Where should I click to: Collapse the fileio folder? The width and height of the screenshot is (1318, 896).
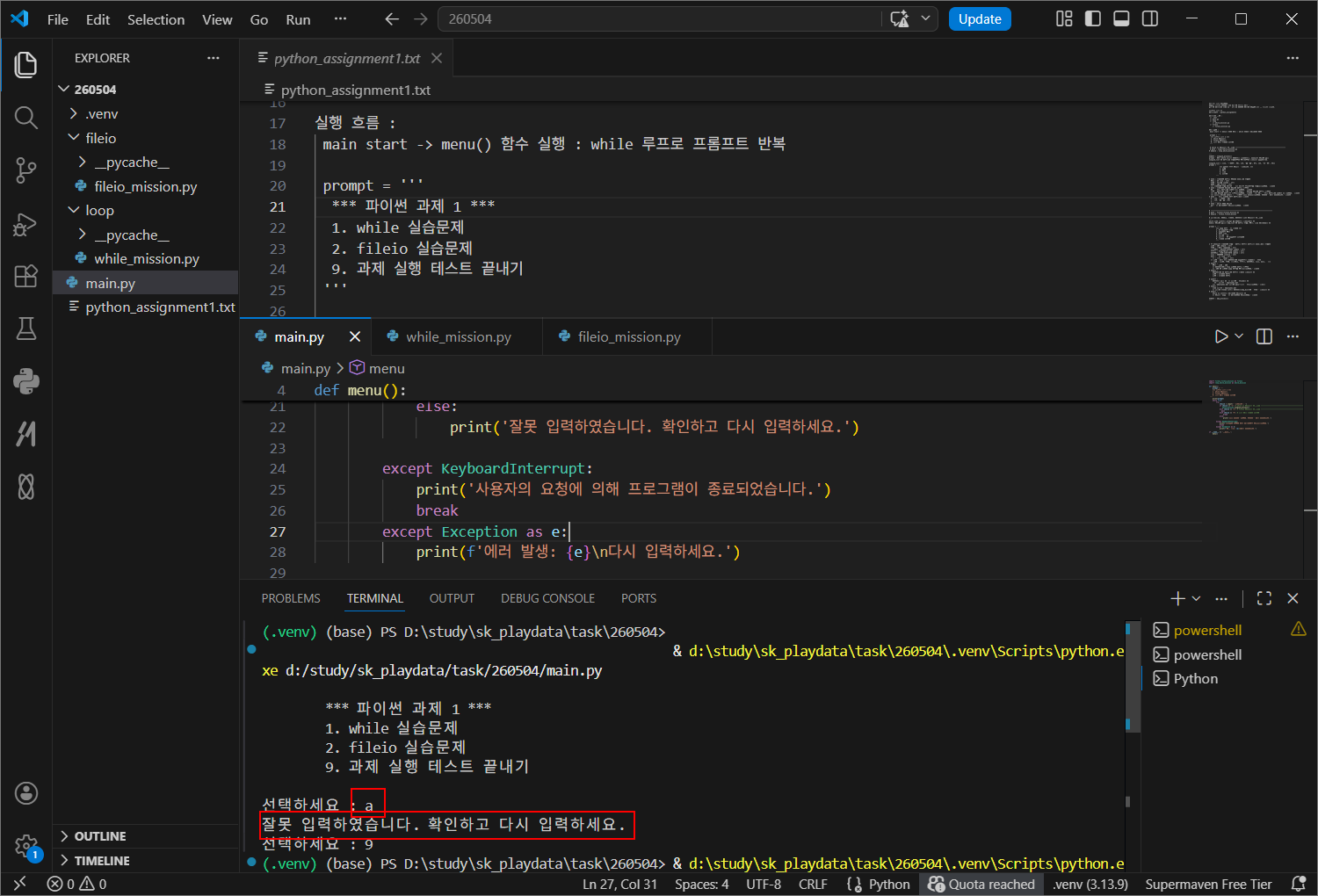coord(74,138)
